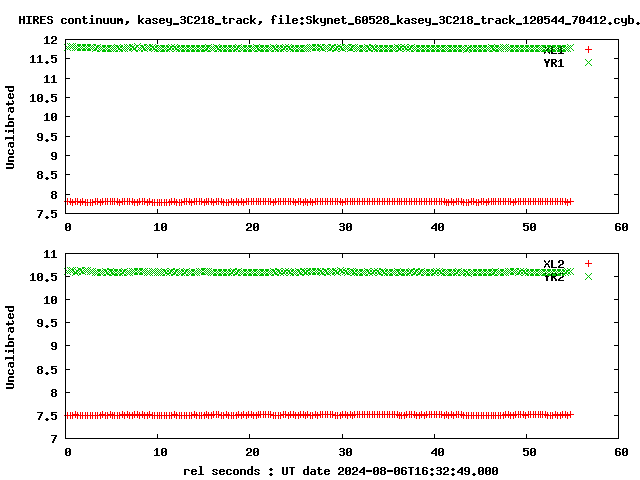
Task: Click the 9.5 tick label on bottom plot
Action: pyautogui.click(x=47, y=323)
